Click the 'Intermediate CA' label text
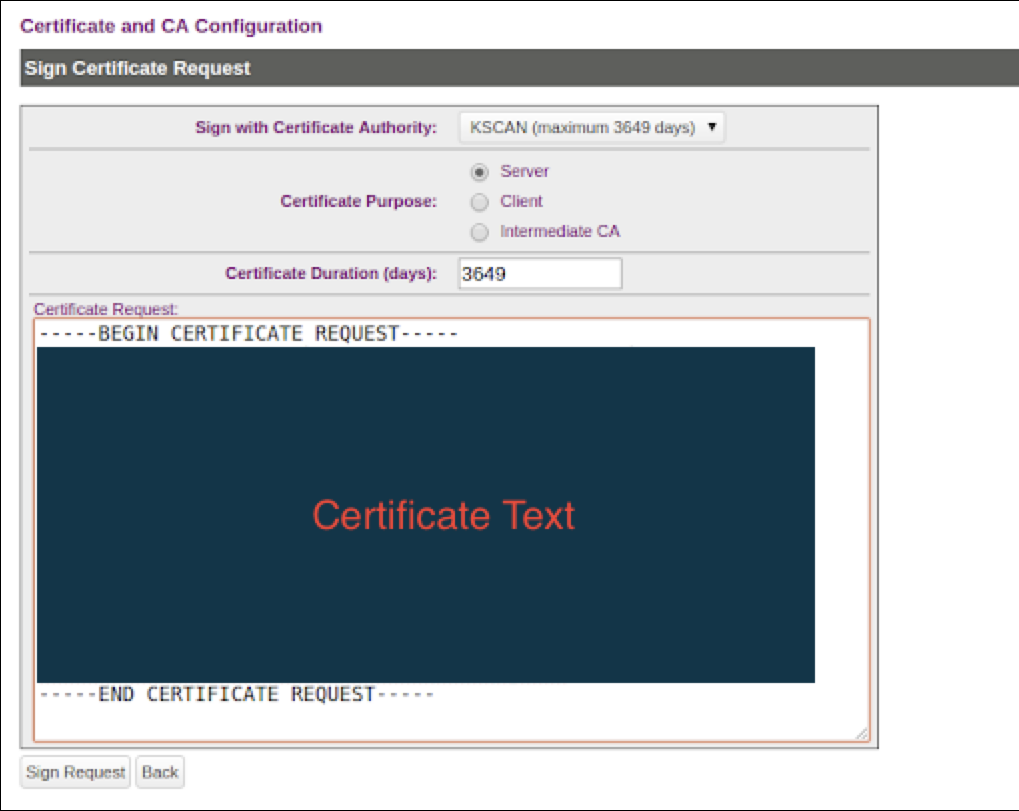Screen dimensions: 1019x811 [x=560, y=232]
